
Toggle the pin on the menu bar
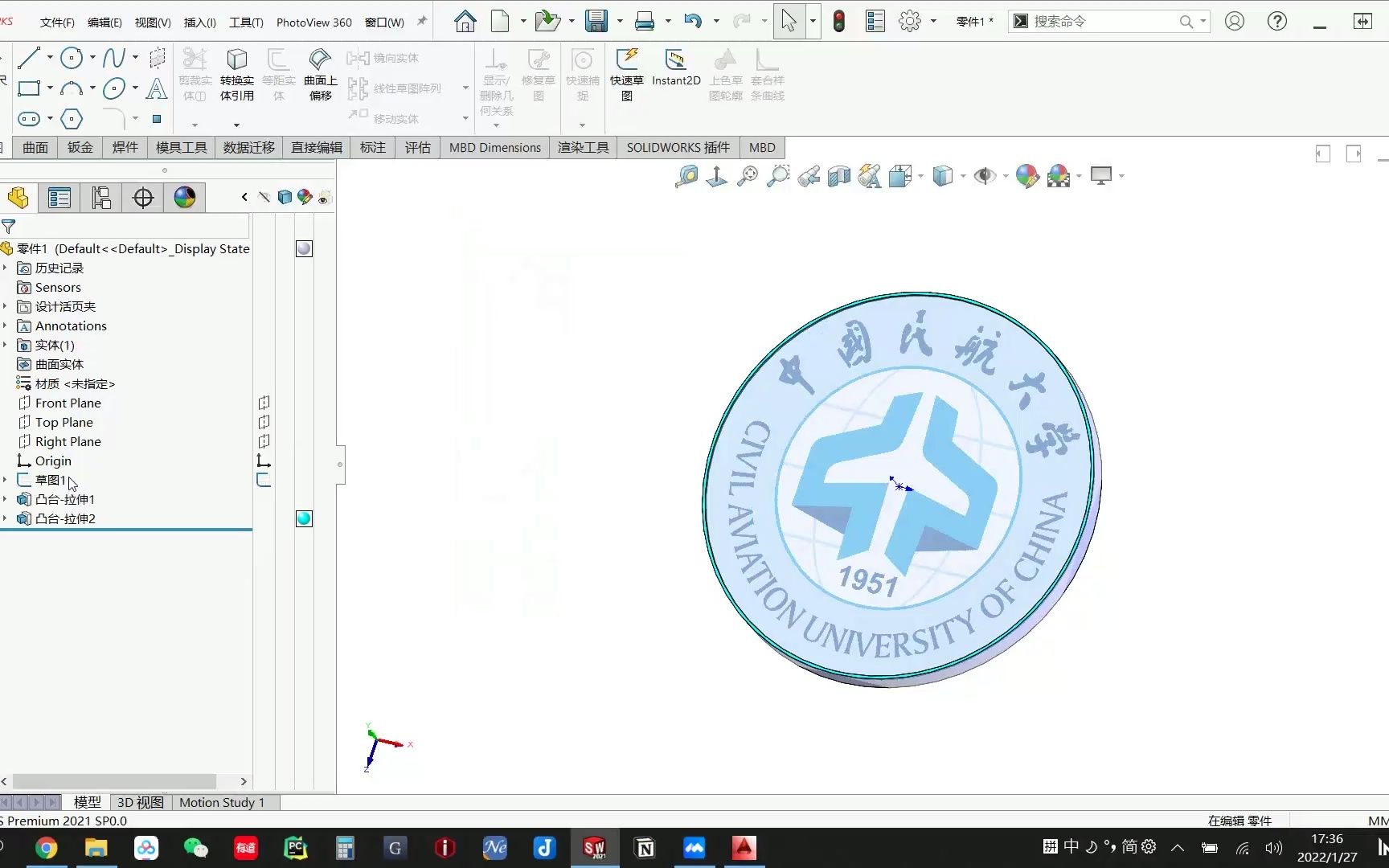(421, 22)
